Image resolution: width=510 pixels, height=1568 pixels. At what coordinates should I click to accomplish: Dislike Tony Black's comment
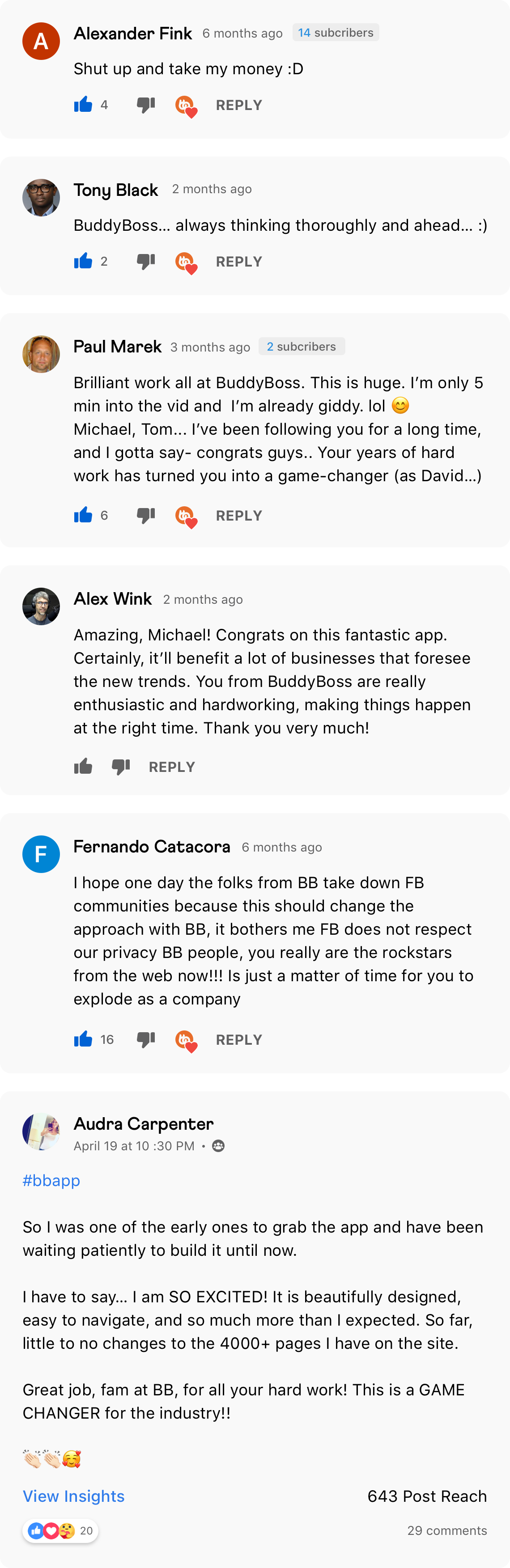click(x=146, y=261)
